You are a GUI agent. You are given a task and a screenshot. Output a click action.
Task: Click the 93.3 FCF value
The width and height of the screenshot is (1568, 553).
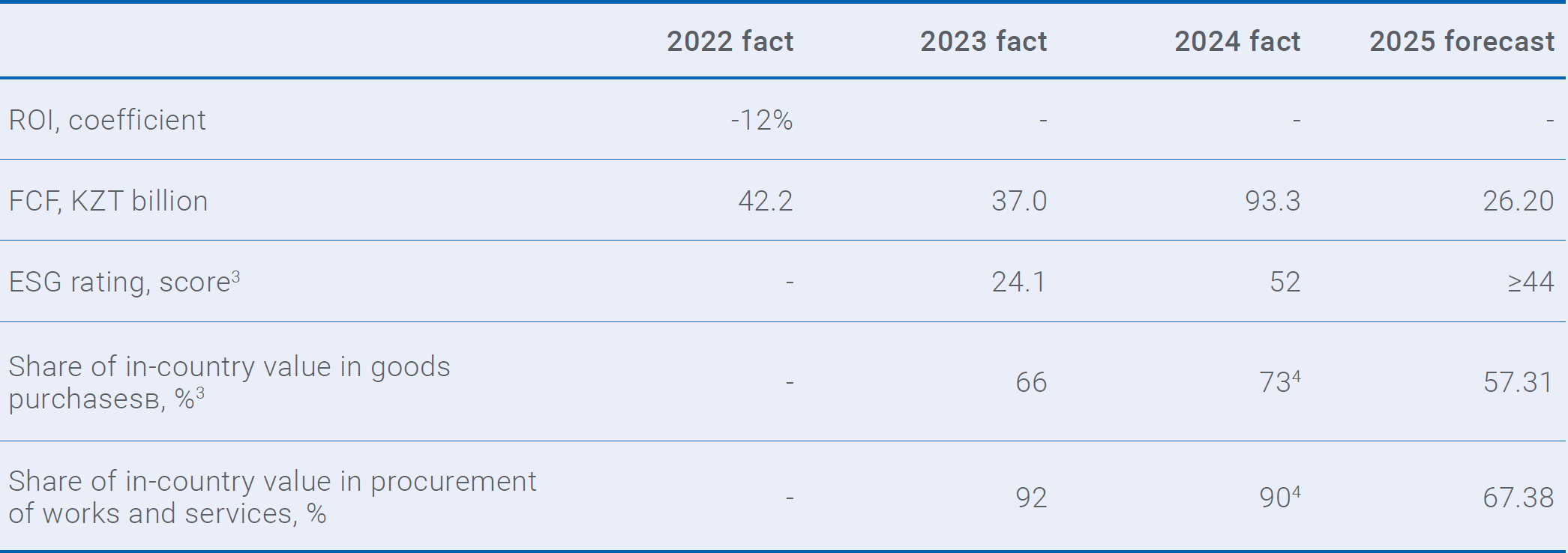pyautogui.click(x=1272, y=201)
